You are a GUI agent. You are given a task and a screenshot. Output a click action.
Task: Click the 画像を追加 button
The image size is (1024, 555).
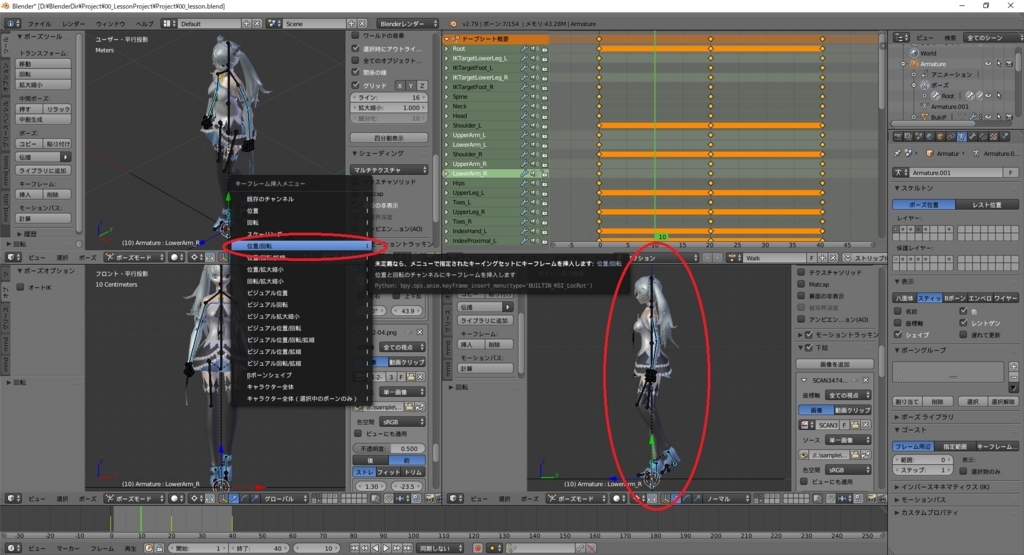click(835, 364)
